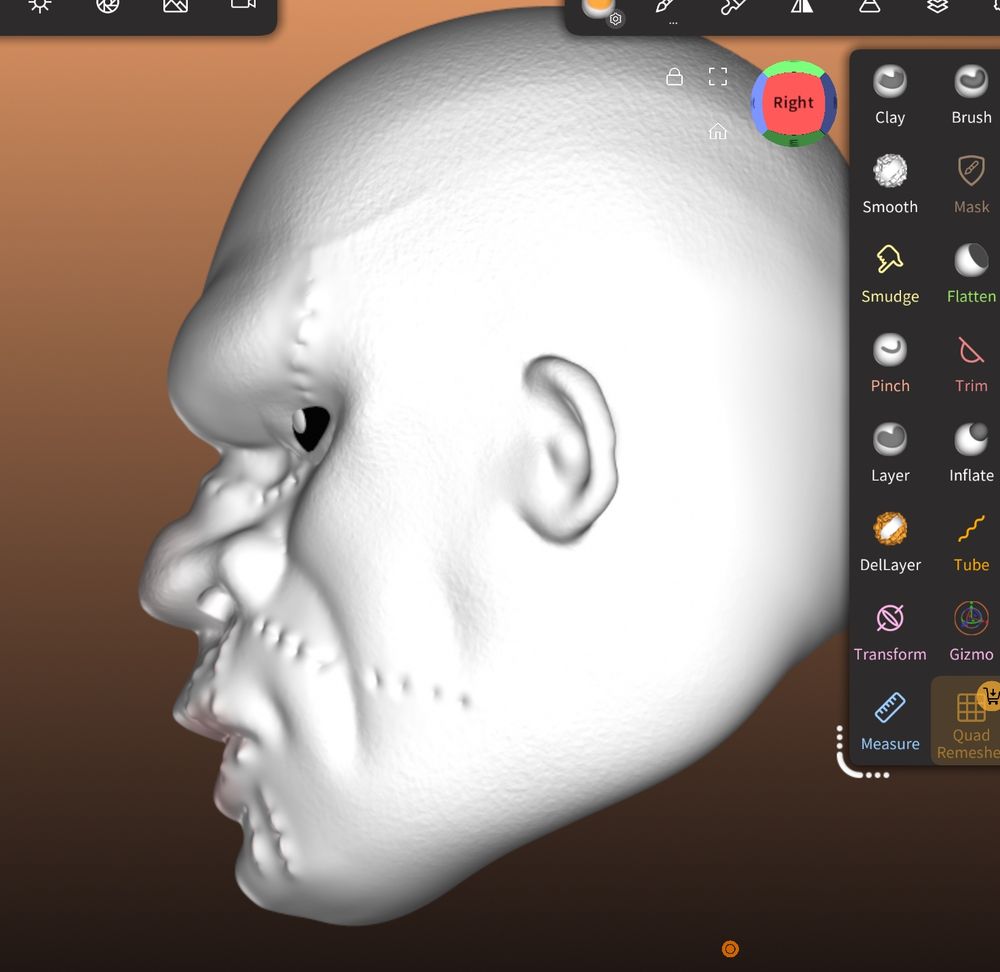Toggle the camera lock padlock
Image resolution: width=1000 pixels, height=972 pixels.
[x=674, y=77]
